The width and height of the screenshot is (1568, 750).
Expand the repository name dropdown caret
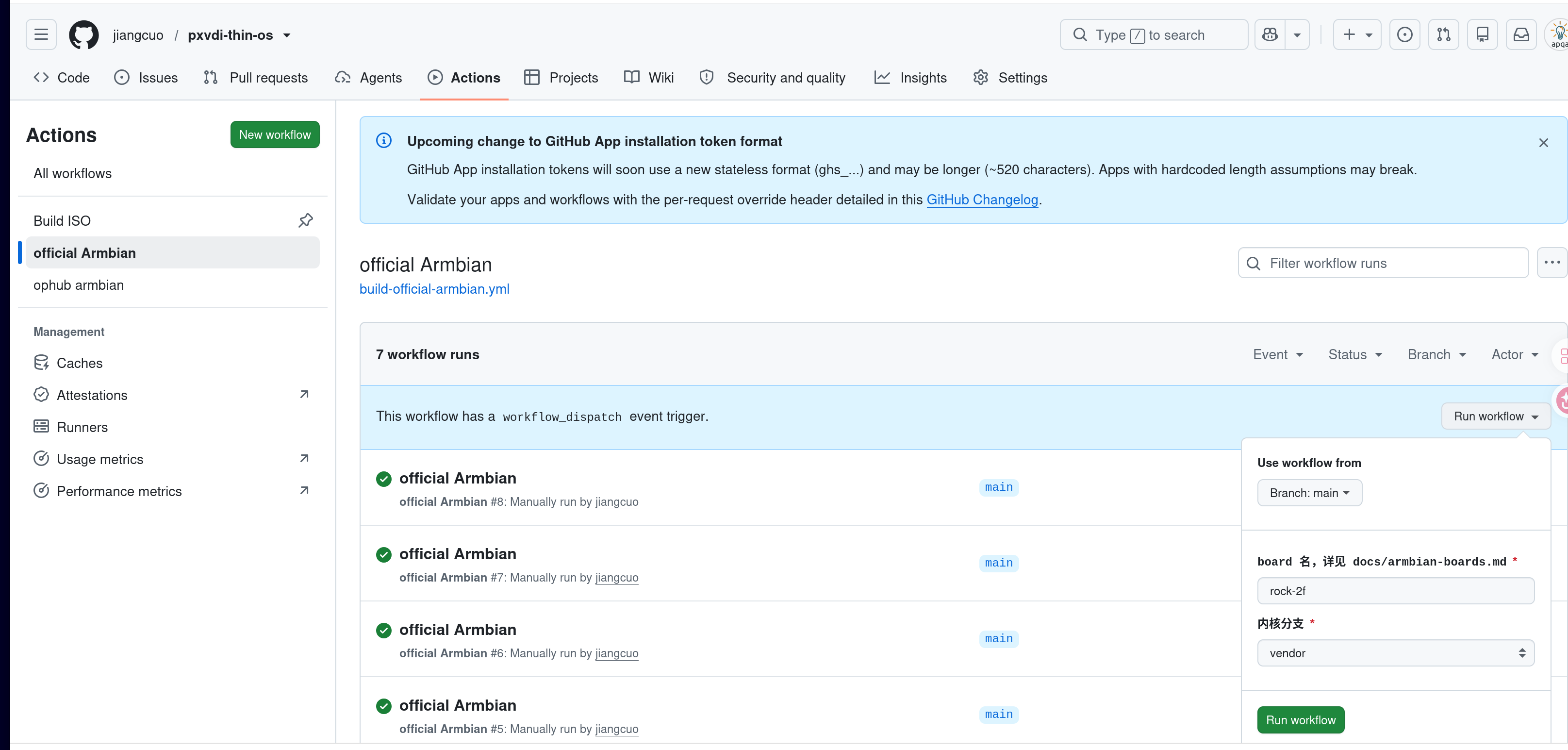pos(287,35)
